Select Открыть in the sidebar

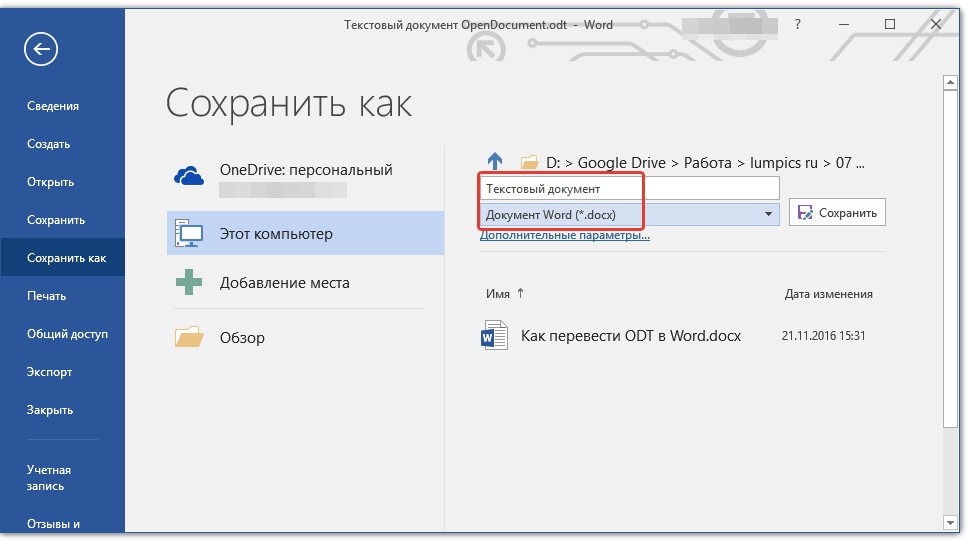[x=51, y=182]
